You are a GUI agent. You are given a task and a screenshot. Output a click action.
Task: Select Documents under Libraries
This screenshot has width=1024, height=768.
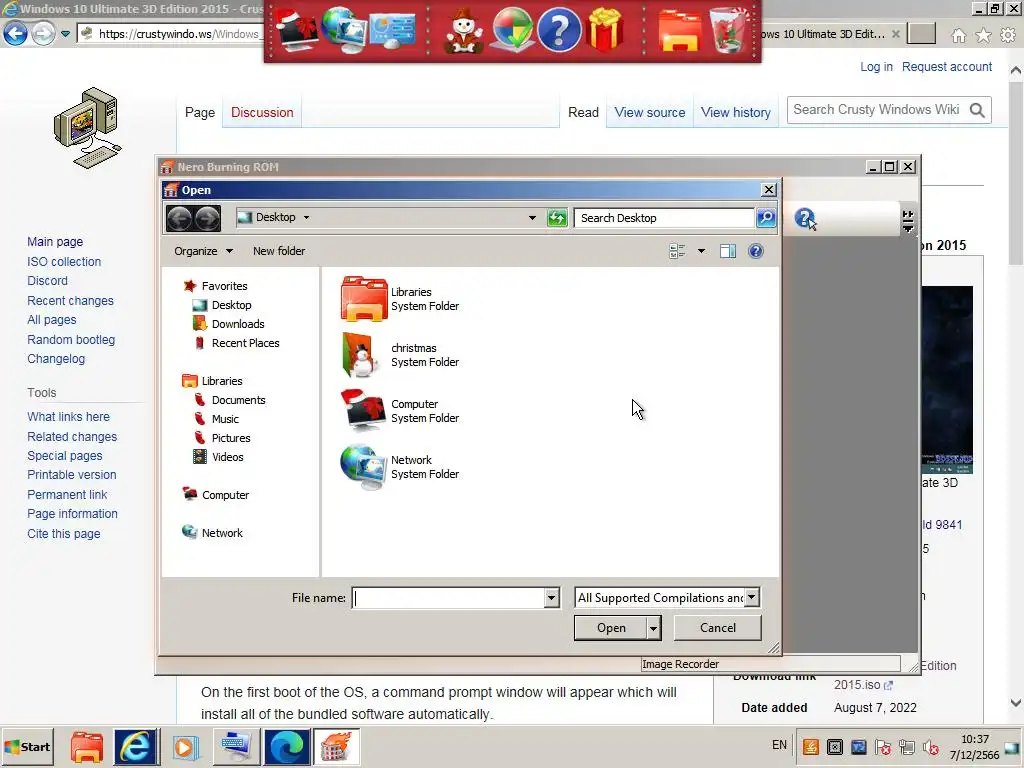(x=230, y=400)
